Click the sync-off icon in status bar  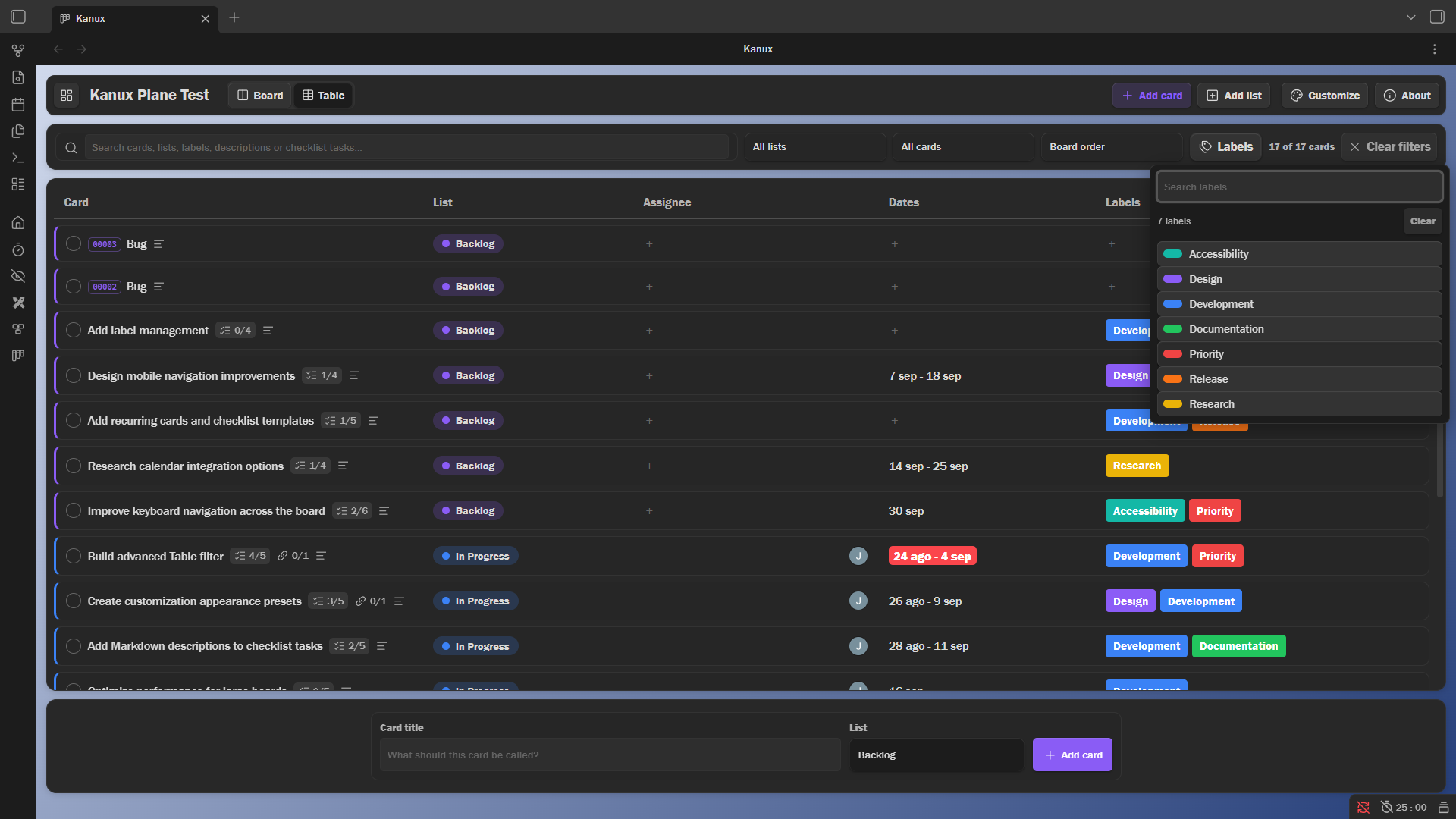point(1363,808)
